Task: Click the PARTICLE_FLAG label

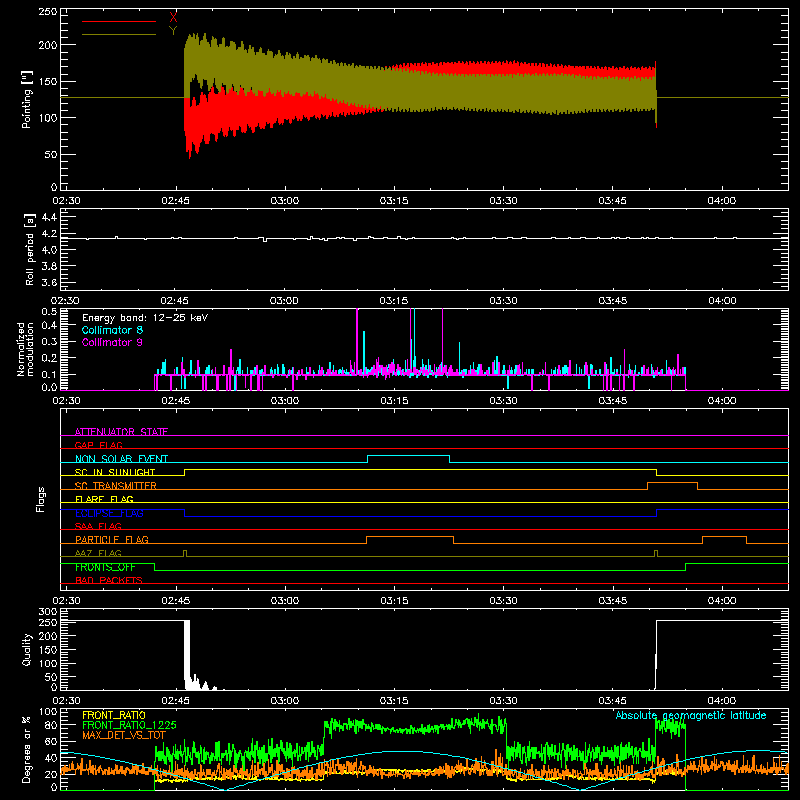Action: point(112,539)
